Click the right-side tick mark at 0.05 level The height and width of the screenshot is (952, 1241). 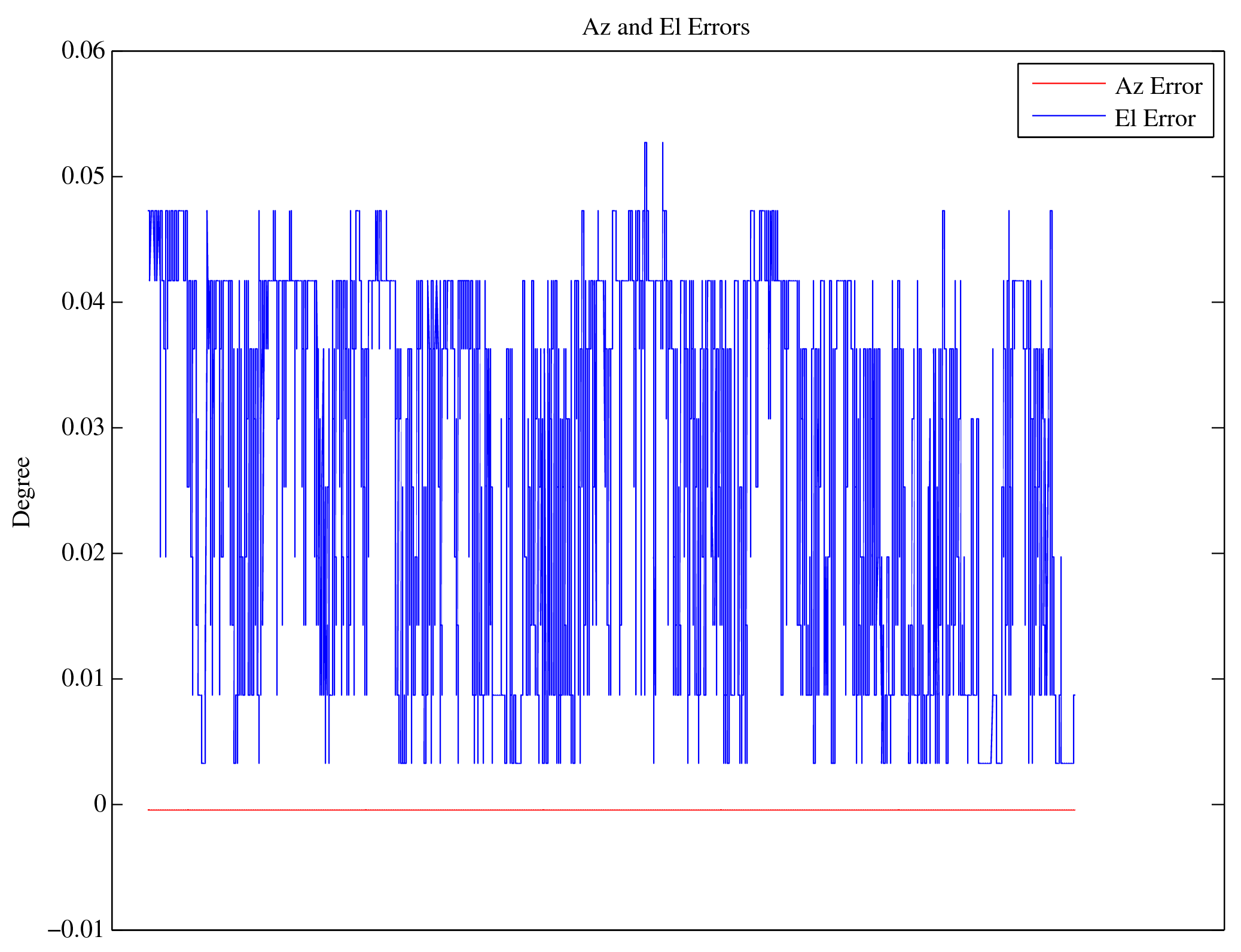(x=1217, y=177)
